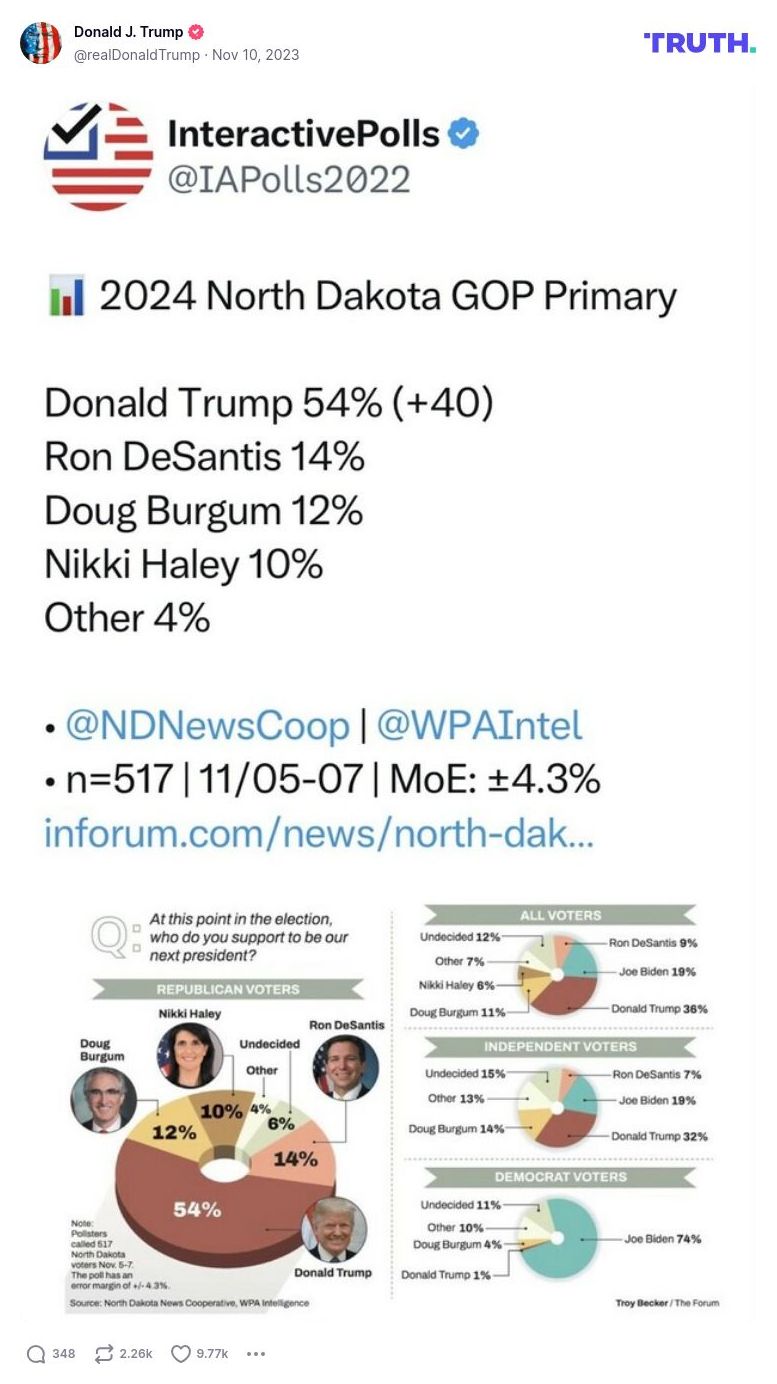
Task: Click Donald Trump's profile avatar
Action: pyautogui.click(x=42, y=43)
